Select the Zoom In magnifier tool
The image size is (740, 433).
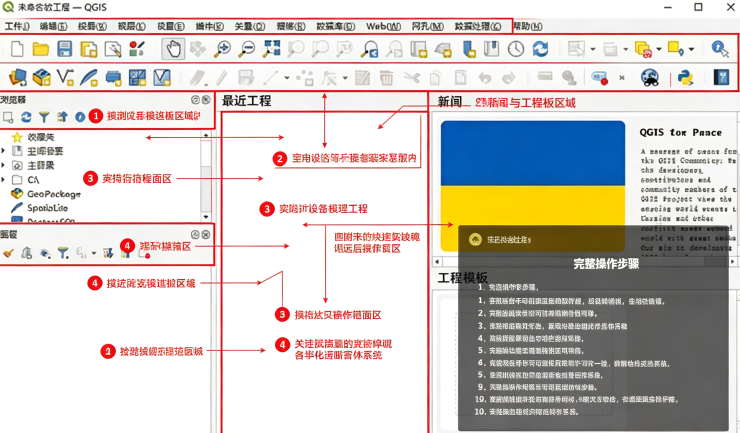click(x=222, y=49)
